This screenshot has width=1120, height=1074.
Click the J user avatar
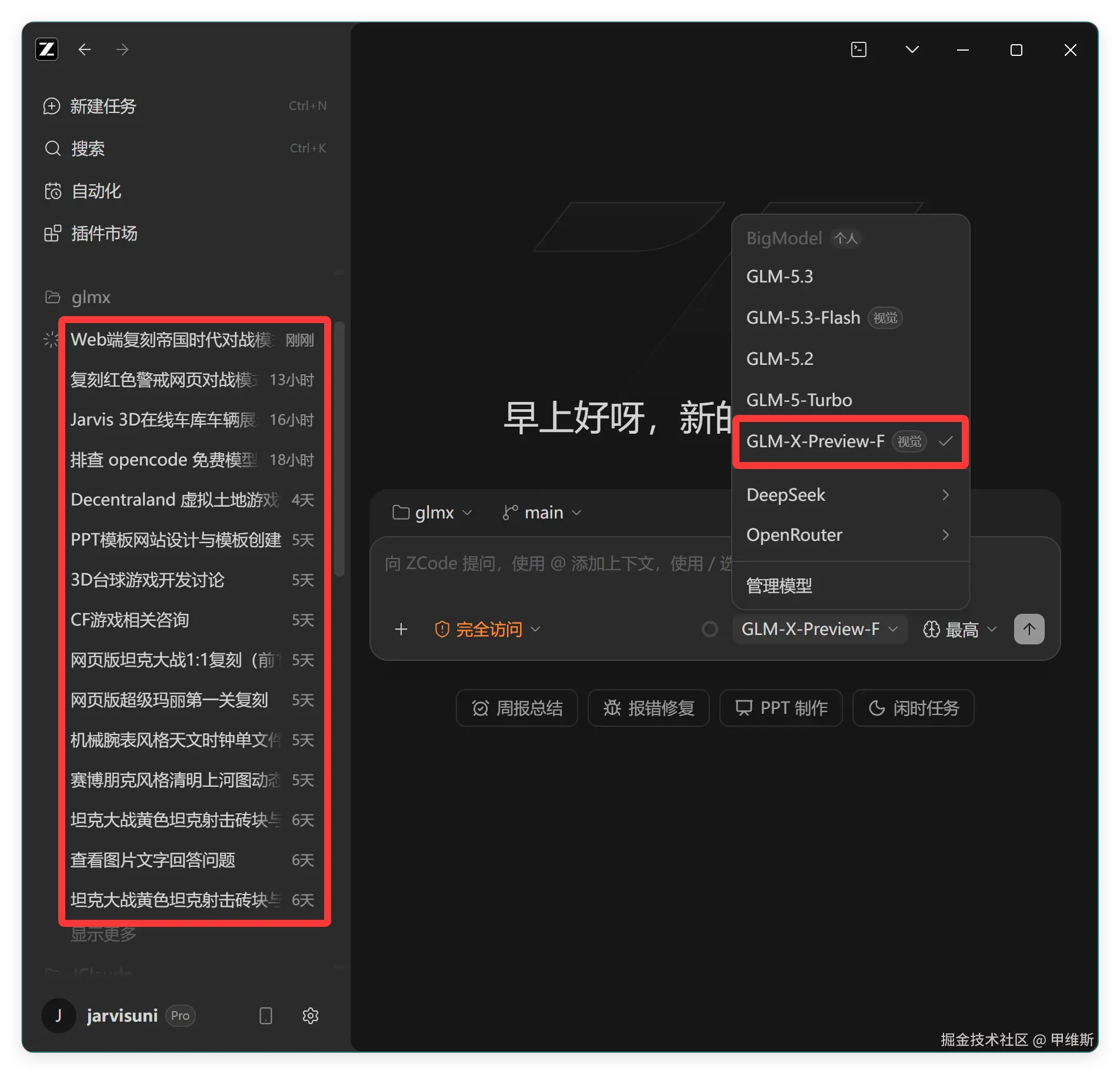[x=59, y=1015]
